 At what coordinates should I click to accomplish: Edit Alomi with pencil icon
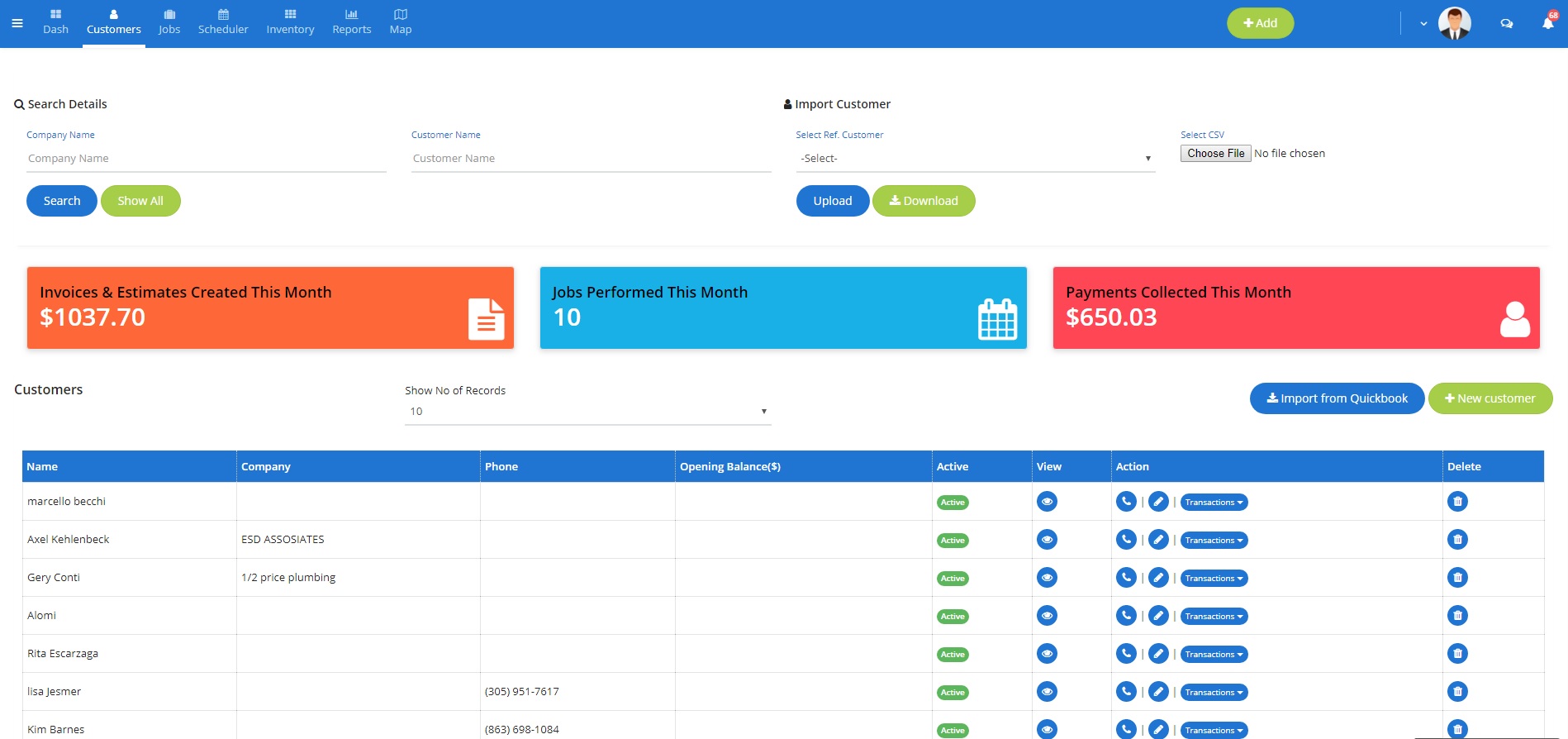[x=1158, y=616]
